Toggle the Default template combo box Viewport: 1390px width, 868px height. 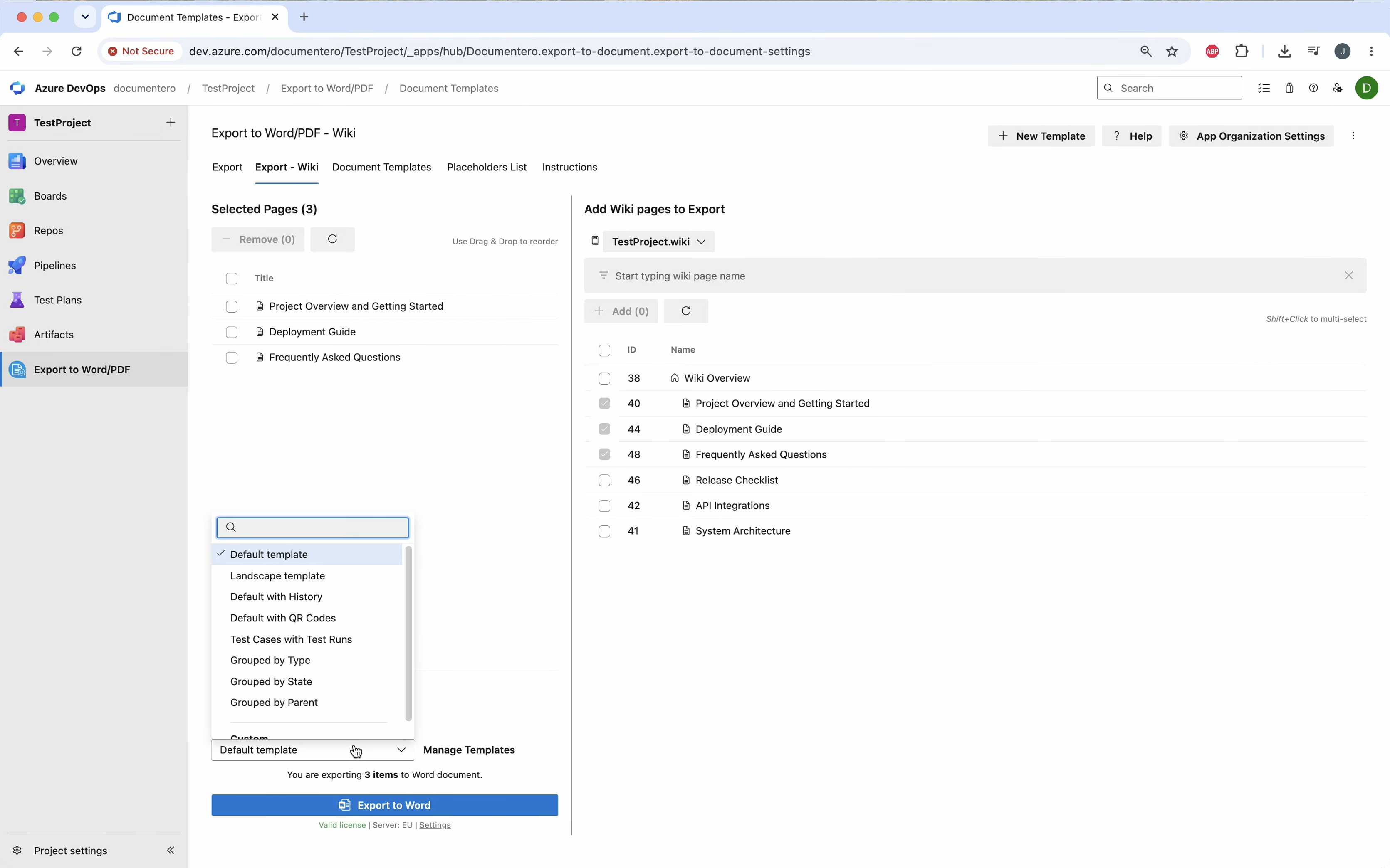pos(312,750)
